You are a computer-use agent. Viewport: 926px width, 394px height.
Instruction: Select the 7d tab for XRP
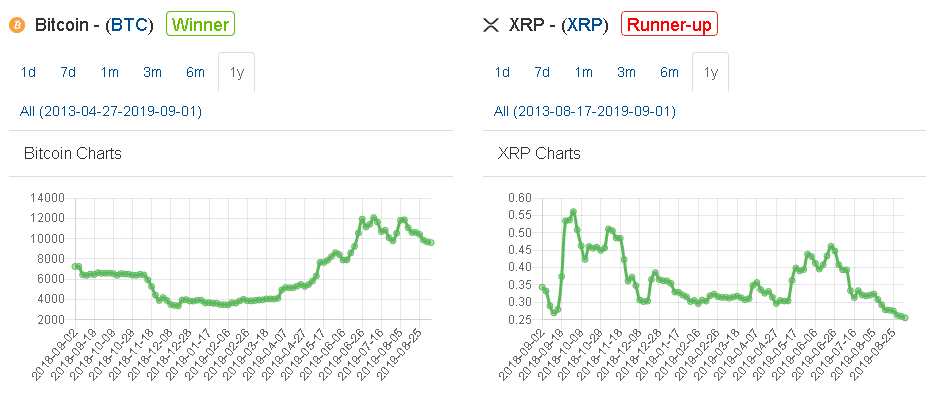pos(542,73)
